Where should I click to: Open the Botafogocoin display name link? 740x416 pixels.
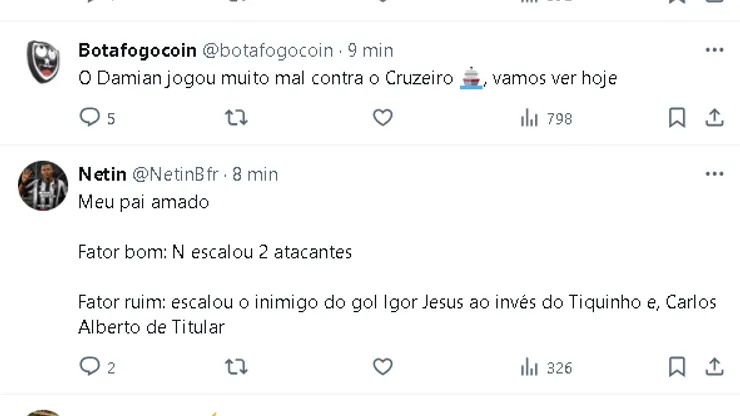pyautogui.click(x=137, y=50)
